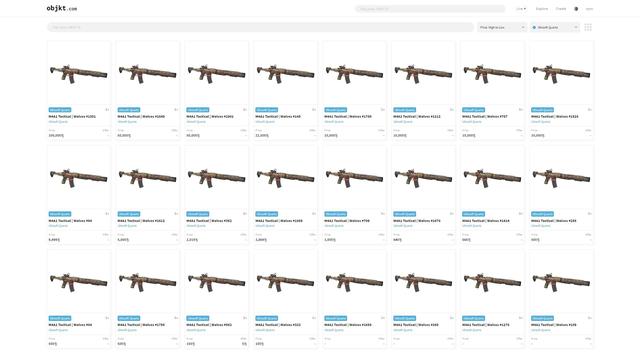This screenshot has width=640, height=362.
Task: Click Ubisoft Quartz badge on last top-row card
Action: click(x=542, y=110)
